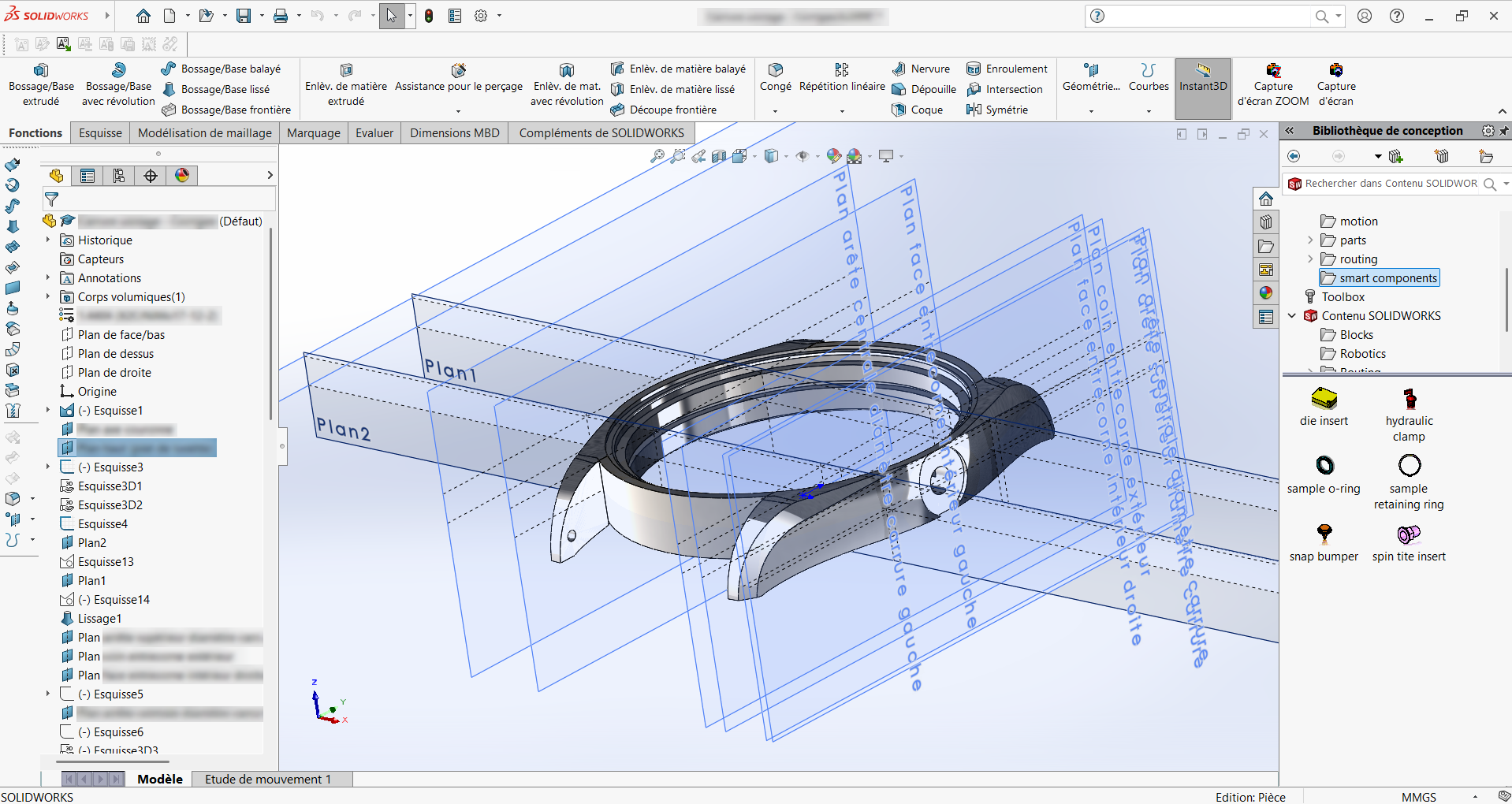Image resolution: width=1512 pixels, height=804 pixels.
Task: Select PropertyManager tab in feature panel
Action: click(88, 176)
